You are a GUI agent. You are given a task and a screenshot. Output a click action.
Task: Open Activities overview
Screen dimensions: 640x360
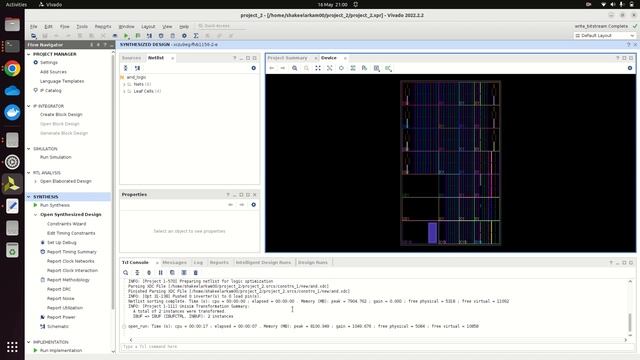click(x=16, y=4)
